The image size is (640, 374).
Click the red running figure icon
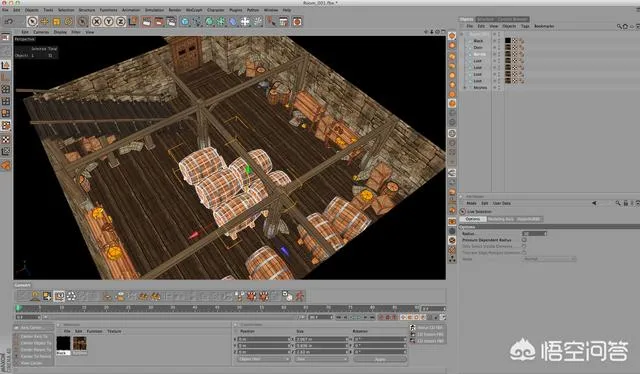coord(300,296)
